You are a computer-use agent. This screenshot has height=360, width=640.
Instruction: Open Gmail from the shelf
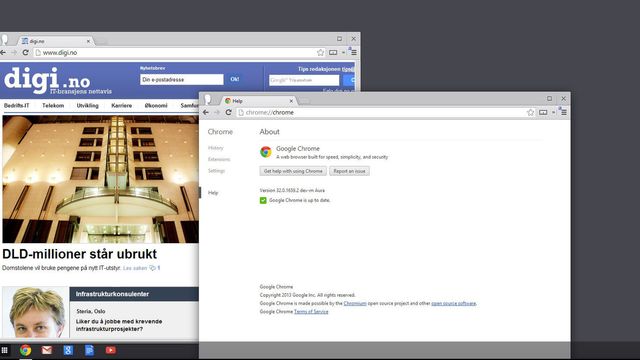coord(47,350)
